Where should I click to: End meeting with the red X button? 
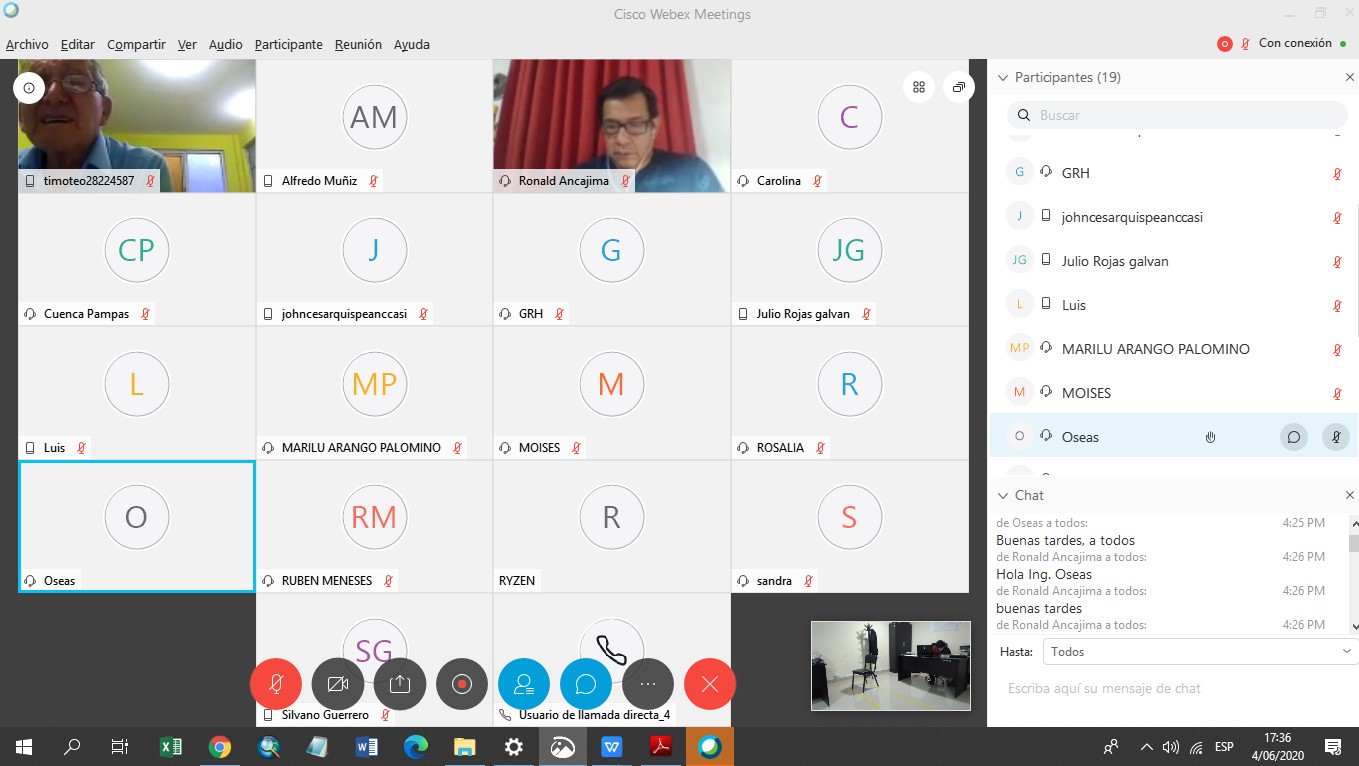pyautogui.click(x=709, y=684)
